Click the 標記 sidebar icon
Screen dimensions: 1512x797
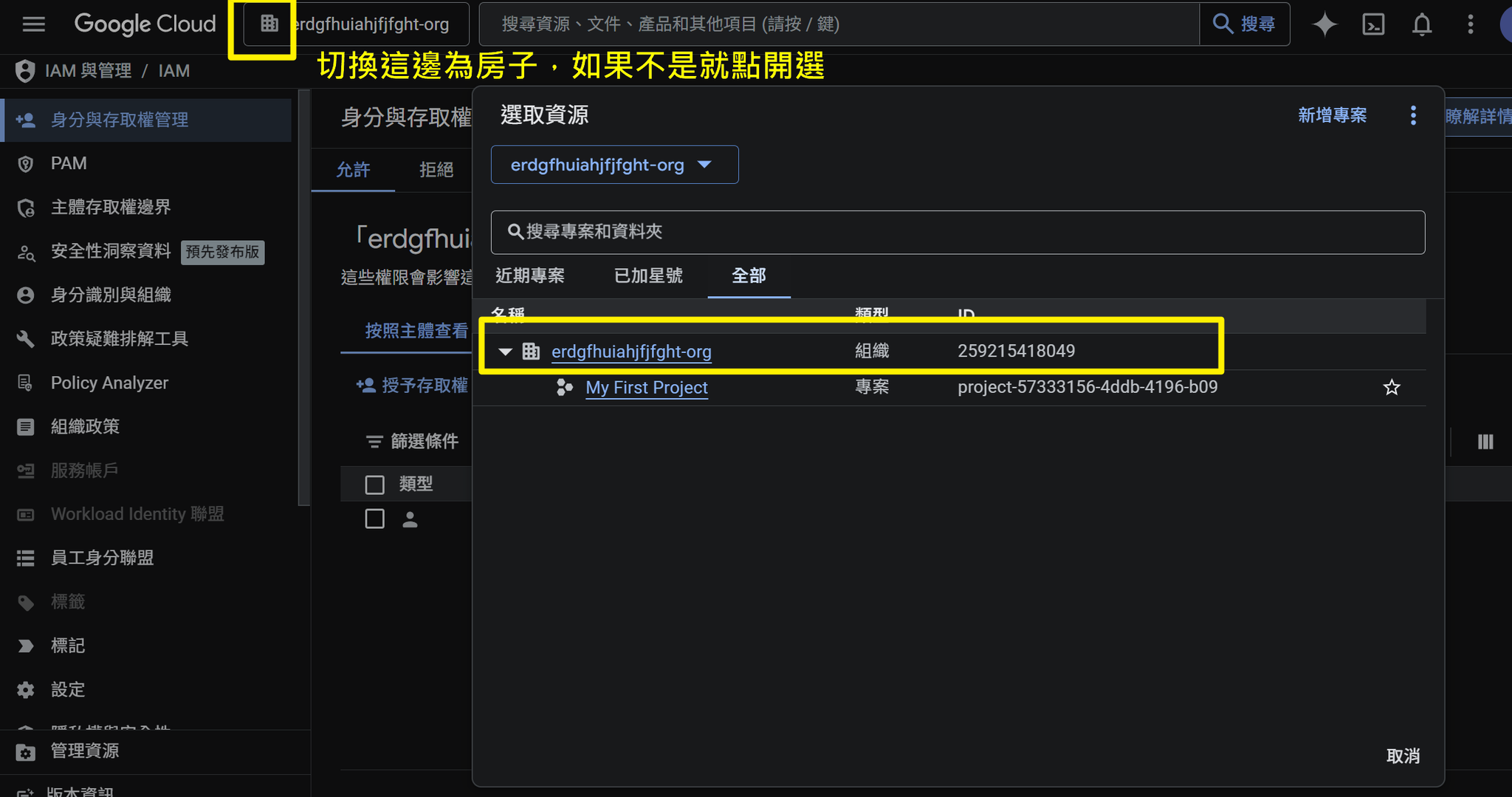25,646
